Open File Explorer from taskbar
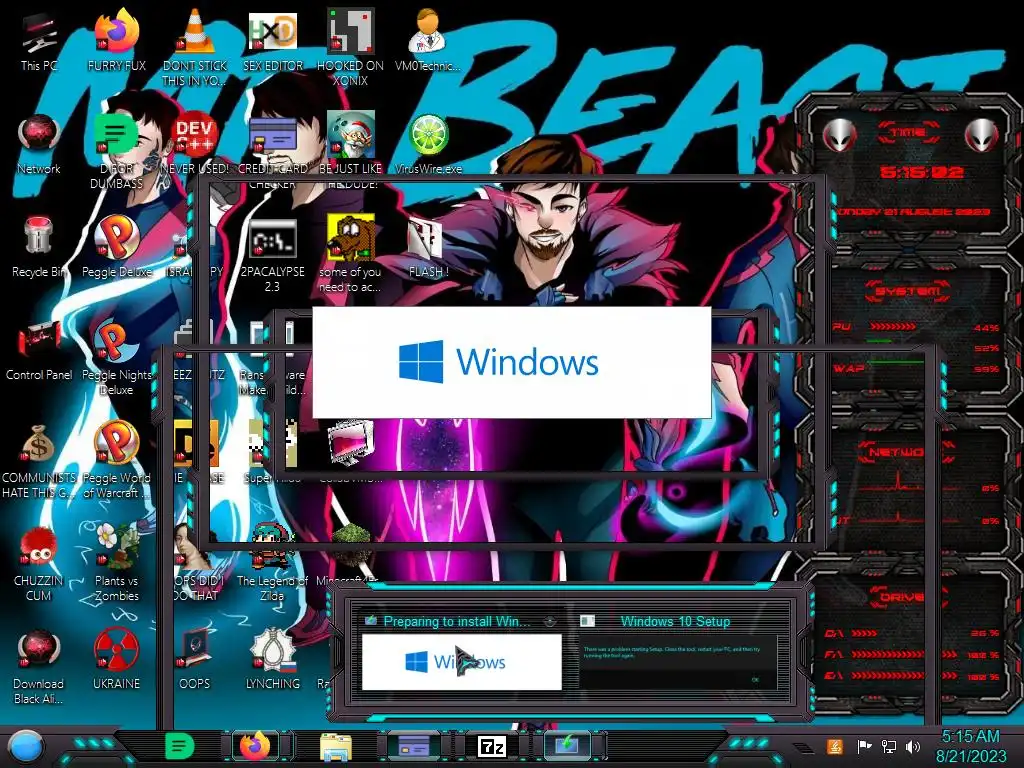Image resolution: width=1024 pixels, height=768 pixels. coord(336,746)
